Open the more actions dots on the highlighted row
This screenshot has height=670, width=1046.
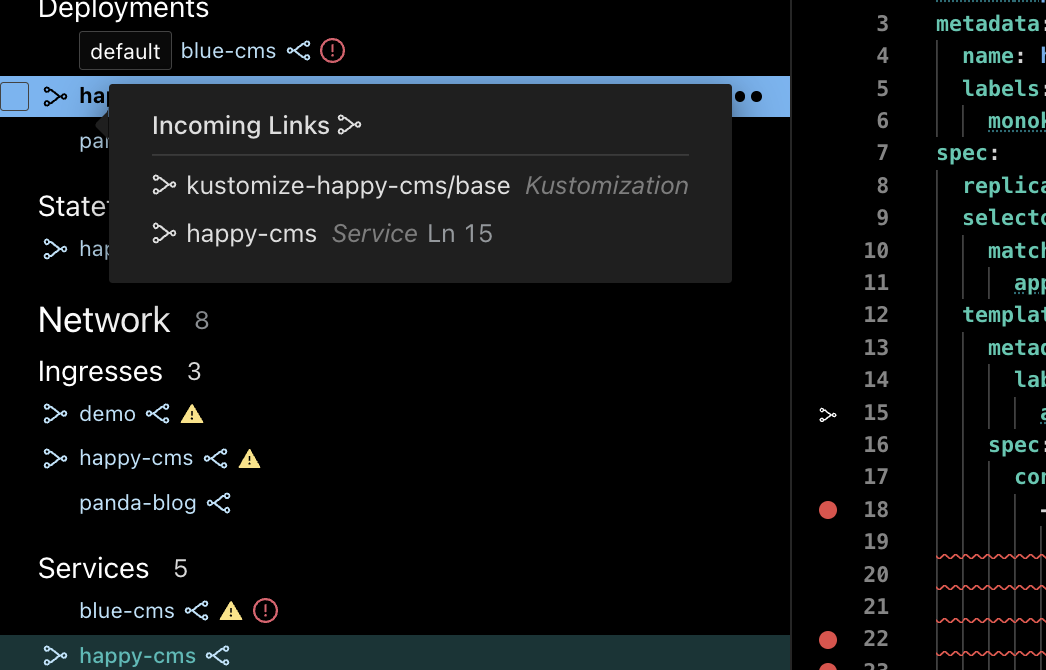coord(749,97)
